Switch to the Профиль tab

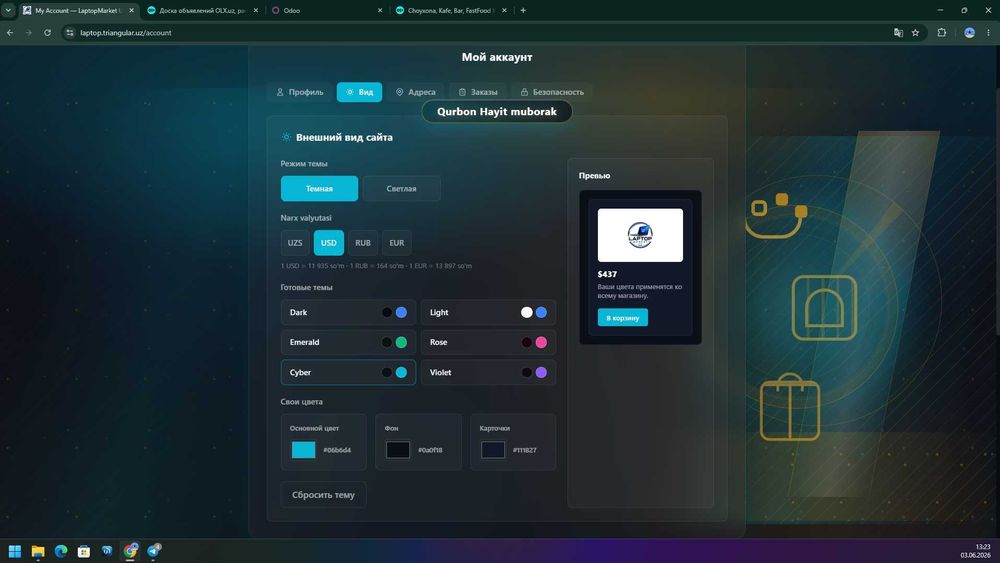click(300, 92)
